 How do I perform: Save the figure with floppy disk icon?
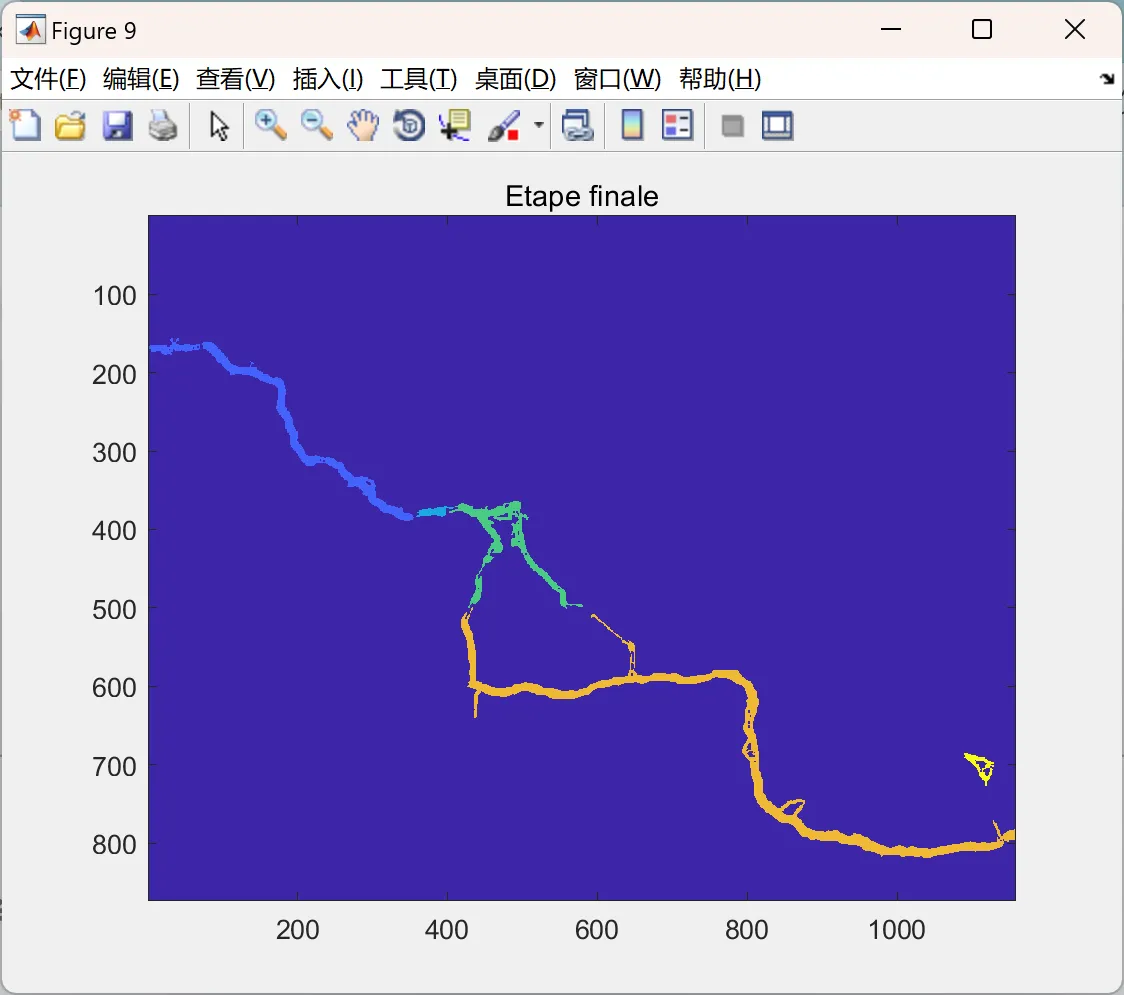(x=117, y=125)
